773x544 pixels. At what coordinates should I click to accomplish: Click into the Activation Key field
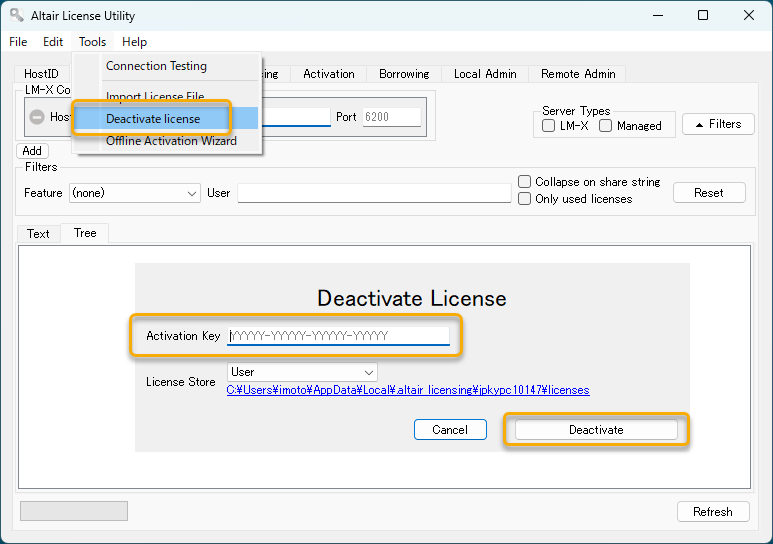338,336
